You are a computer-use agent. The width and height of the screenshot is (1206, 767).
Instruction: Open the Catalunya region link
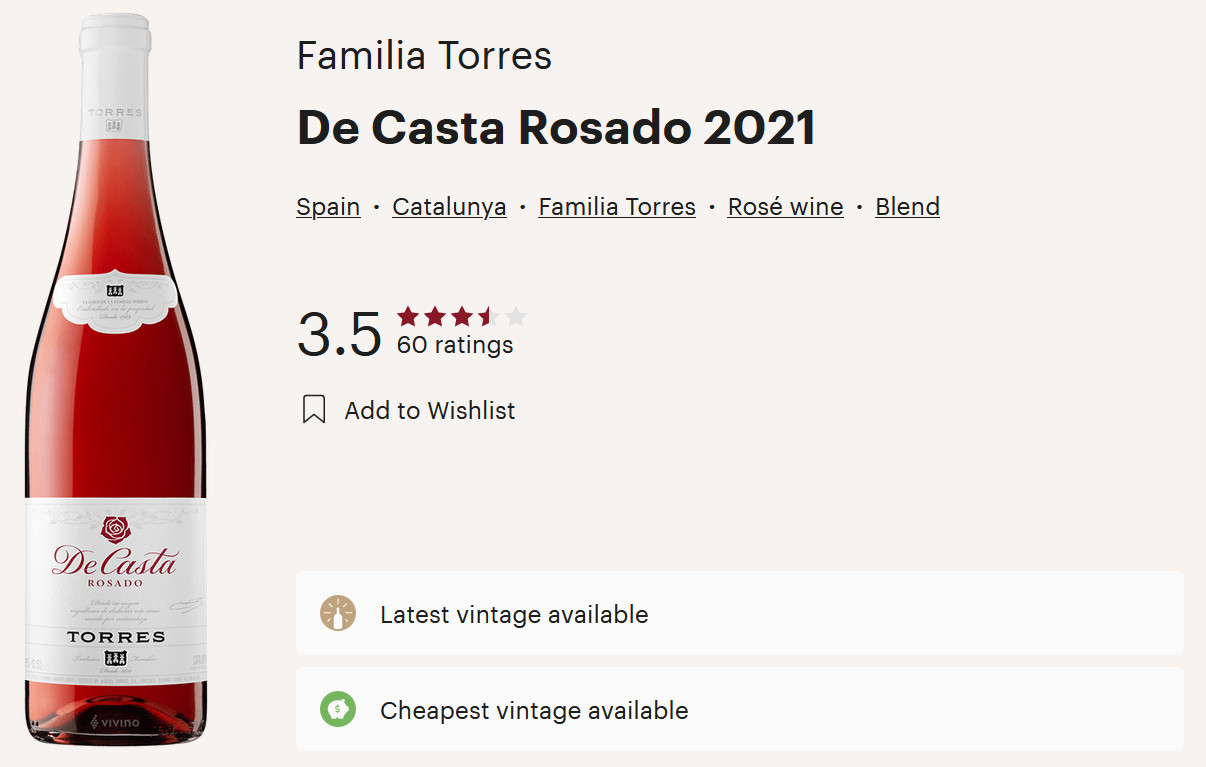(449, 207)
